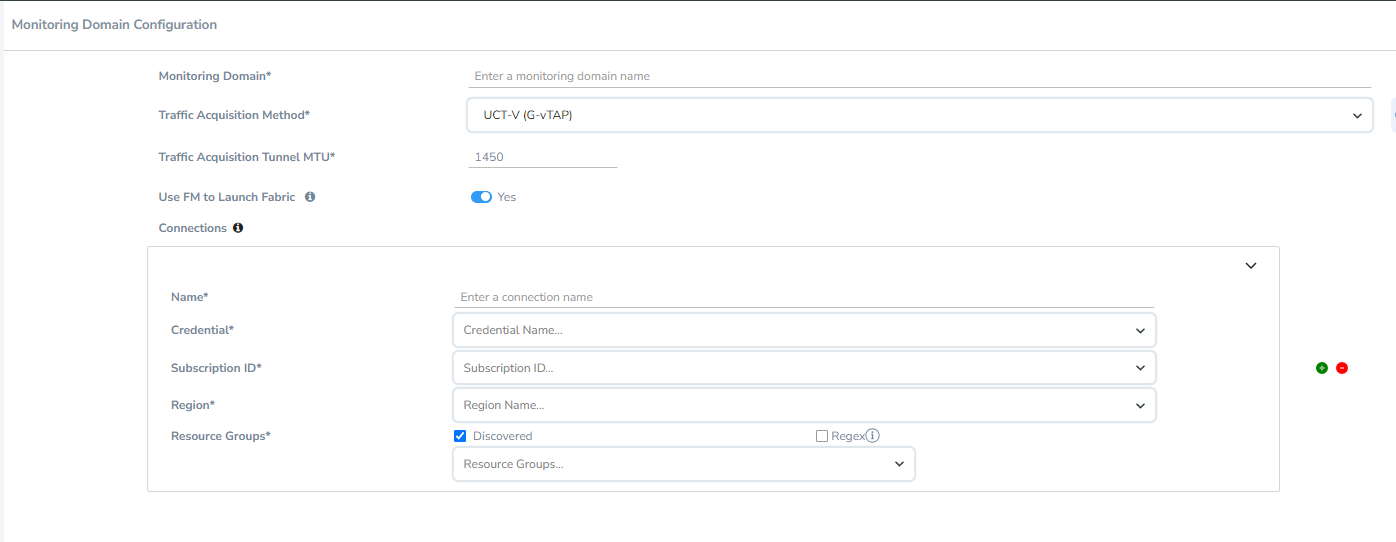Remove the connection with the red minus icon
1396x542 pixels.
point(1342,368)
